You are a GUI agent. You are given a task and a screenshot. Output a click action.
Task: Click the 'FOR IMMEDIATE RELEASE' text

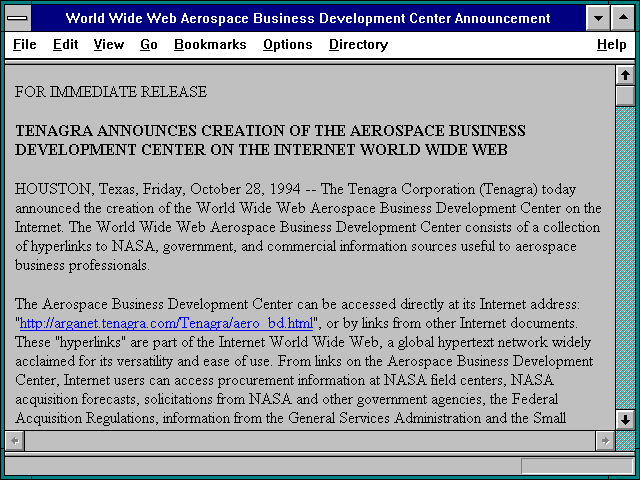coord(111,91)
